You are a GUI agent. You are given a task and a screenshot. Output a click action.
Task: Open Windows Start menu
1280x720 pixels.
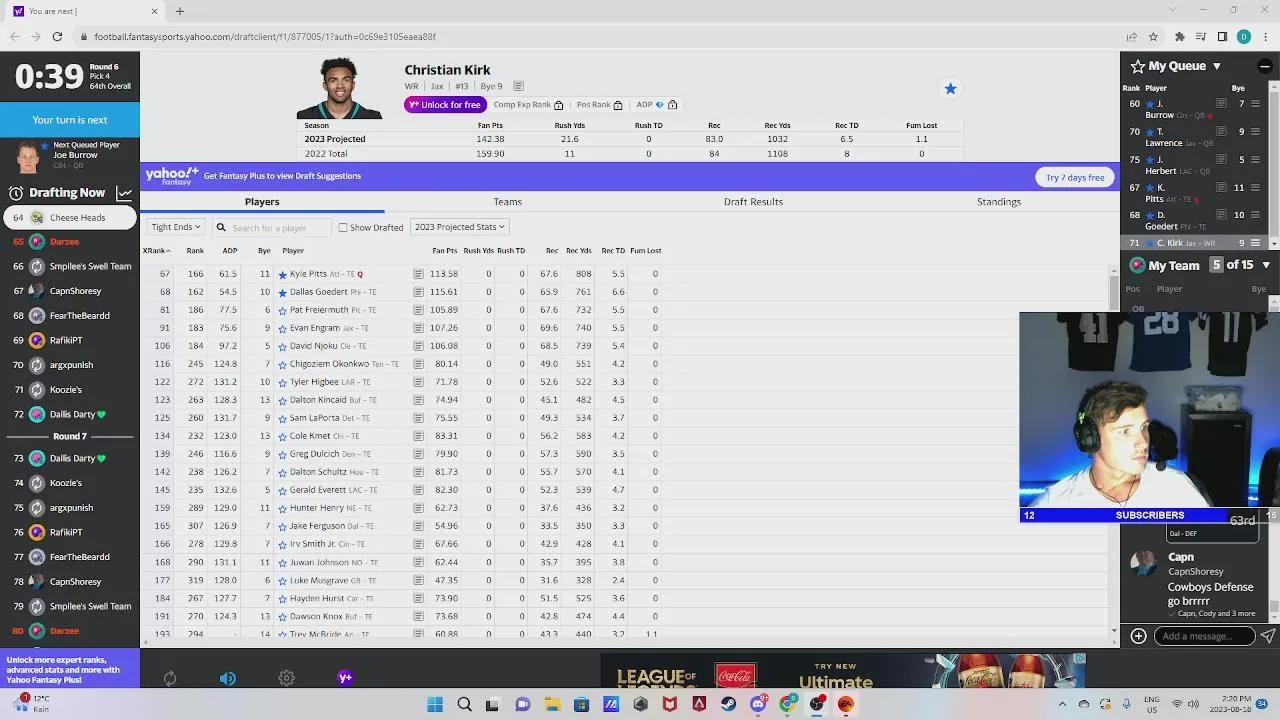[435, 704]
